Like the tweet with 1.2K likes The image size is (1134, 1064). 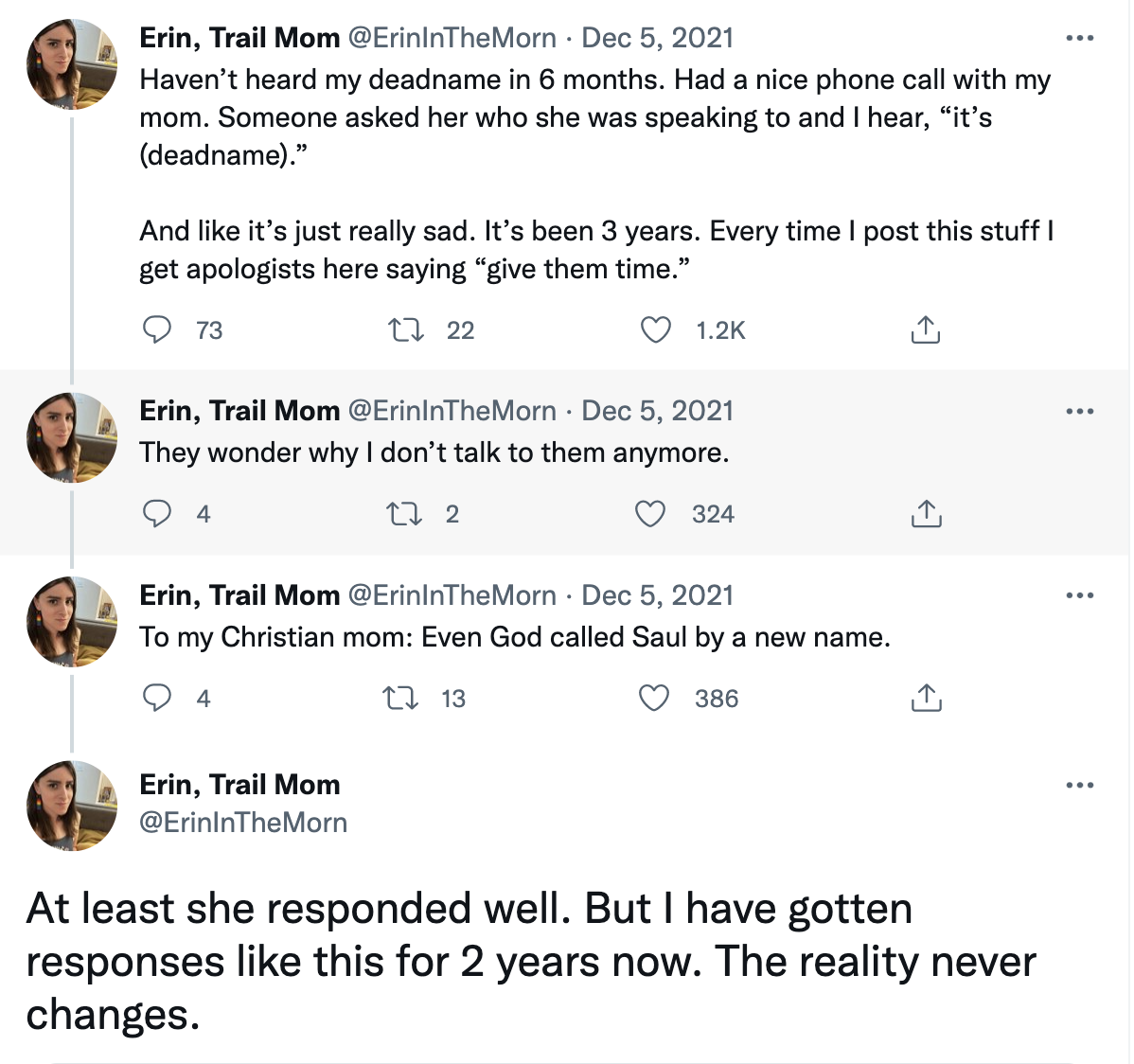[656, 329]
